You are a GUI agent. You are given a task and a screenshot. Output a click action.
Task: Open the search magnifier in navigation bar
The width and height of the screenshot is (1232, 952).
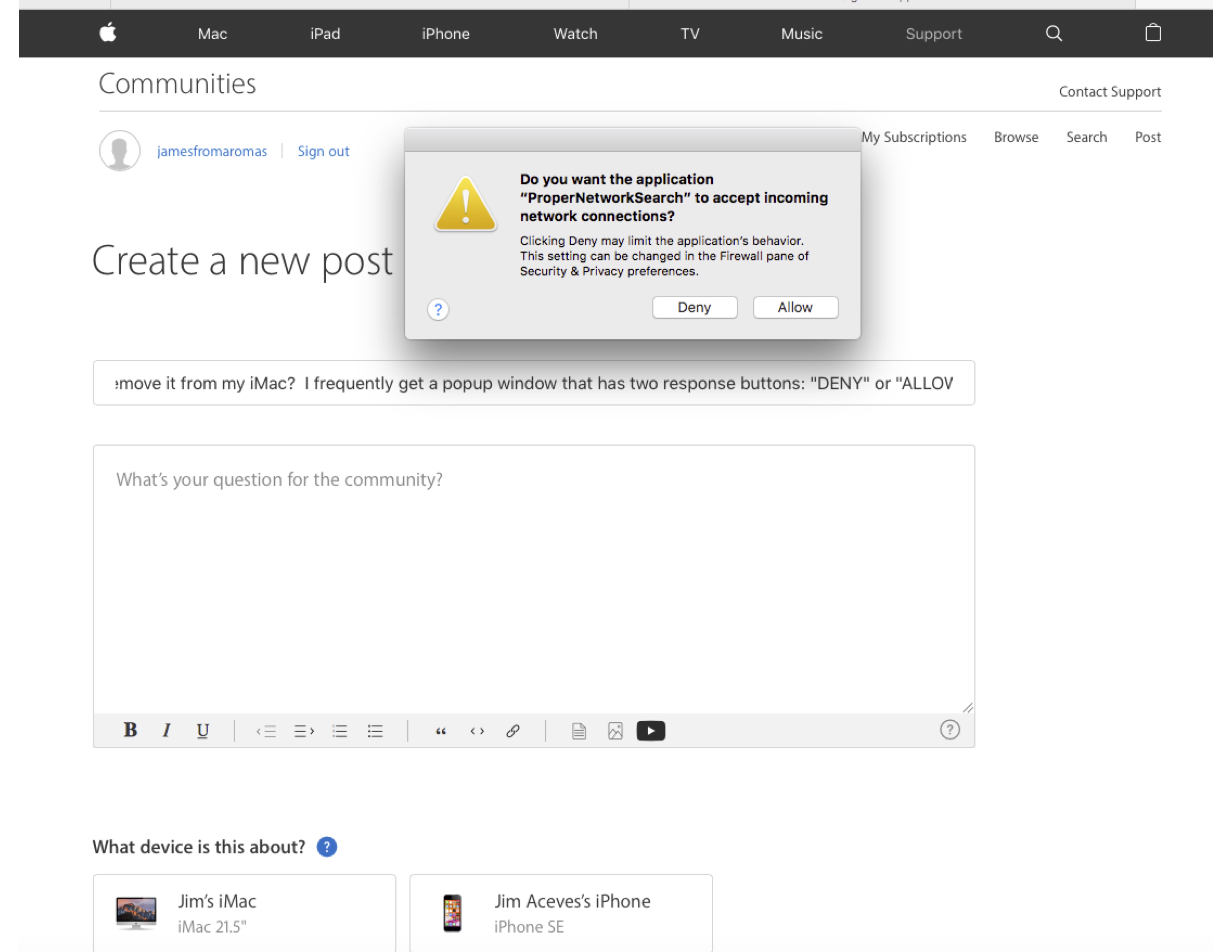1054,33
